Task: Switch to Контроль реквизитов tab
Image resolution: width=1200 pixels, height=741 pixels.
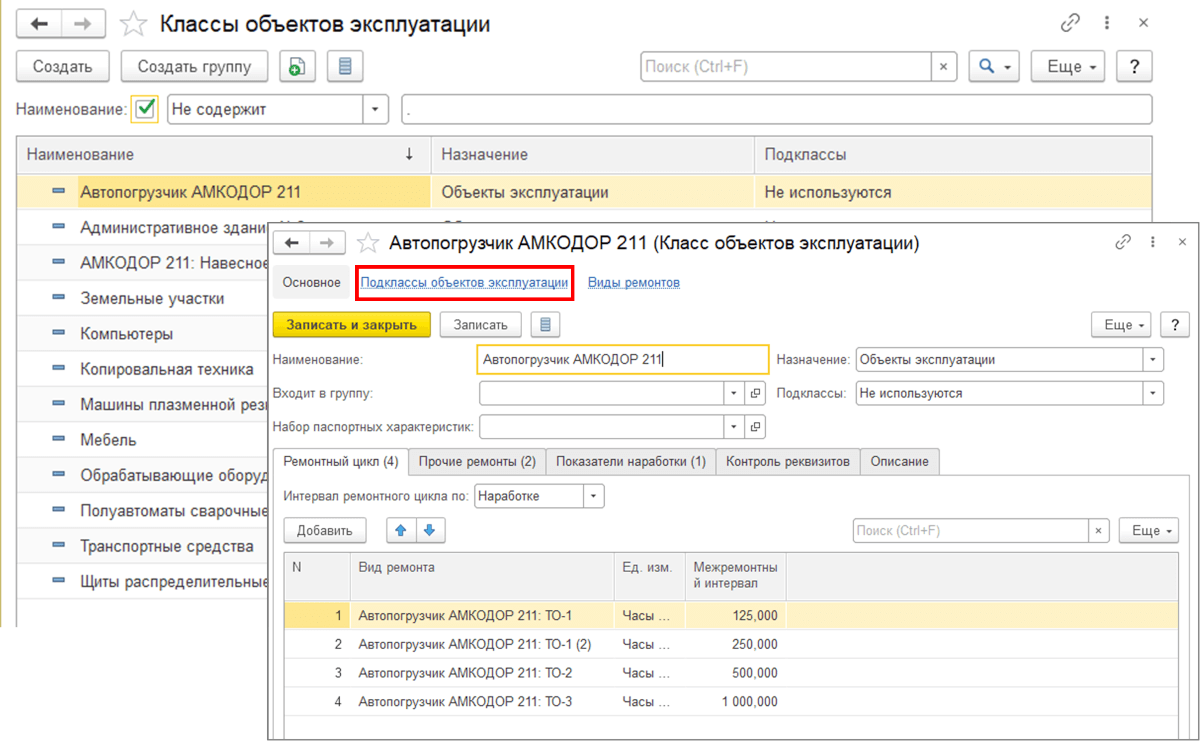Action: pyautogui.click(x=788, y=462)
